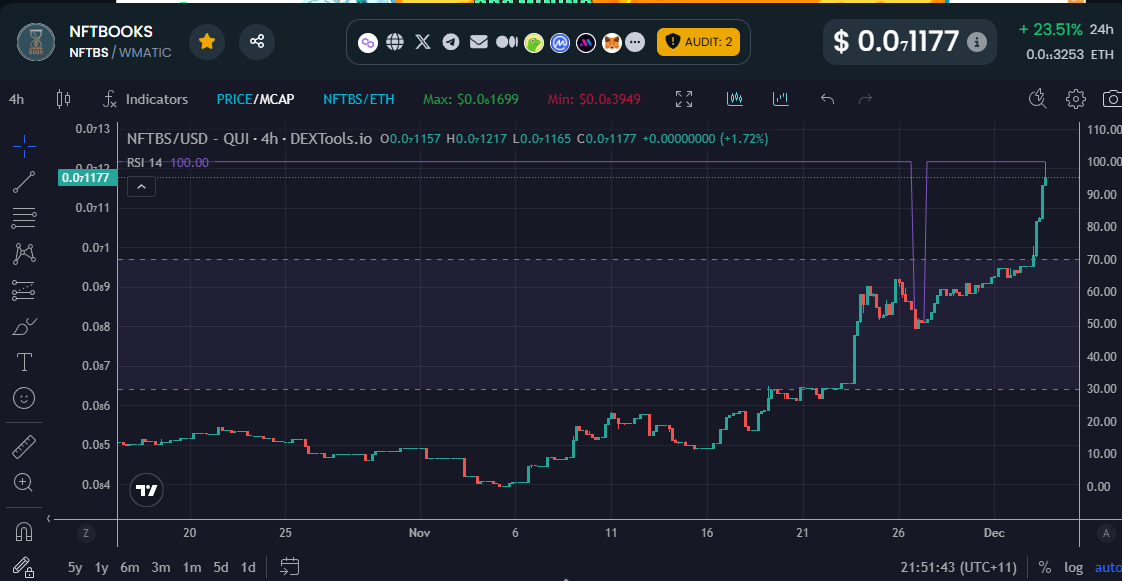Viewport: 1122px width, 581px height.
Task: Open the Medium link icon
Action: [507, 42]
